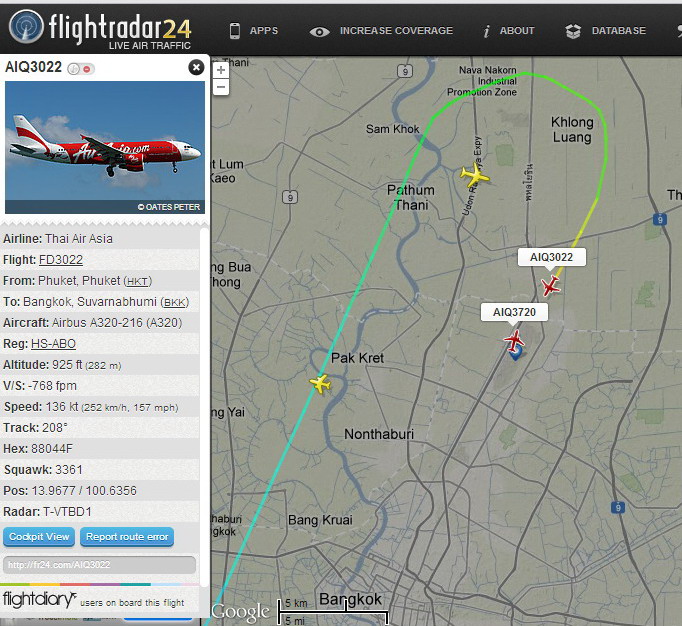Select the red AIQ3720 plane icon
682x626 pixels.
tap(515, 340)
